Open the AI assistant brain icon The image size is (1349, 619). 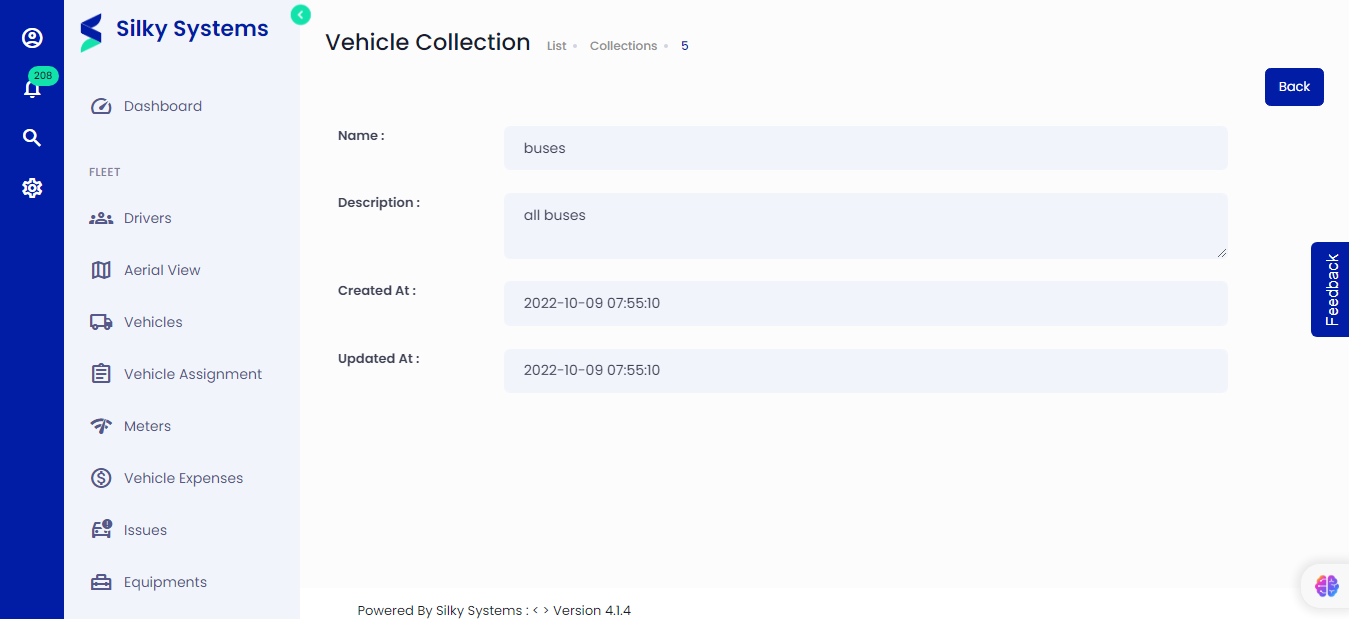click(1325, 585)
